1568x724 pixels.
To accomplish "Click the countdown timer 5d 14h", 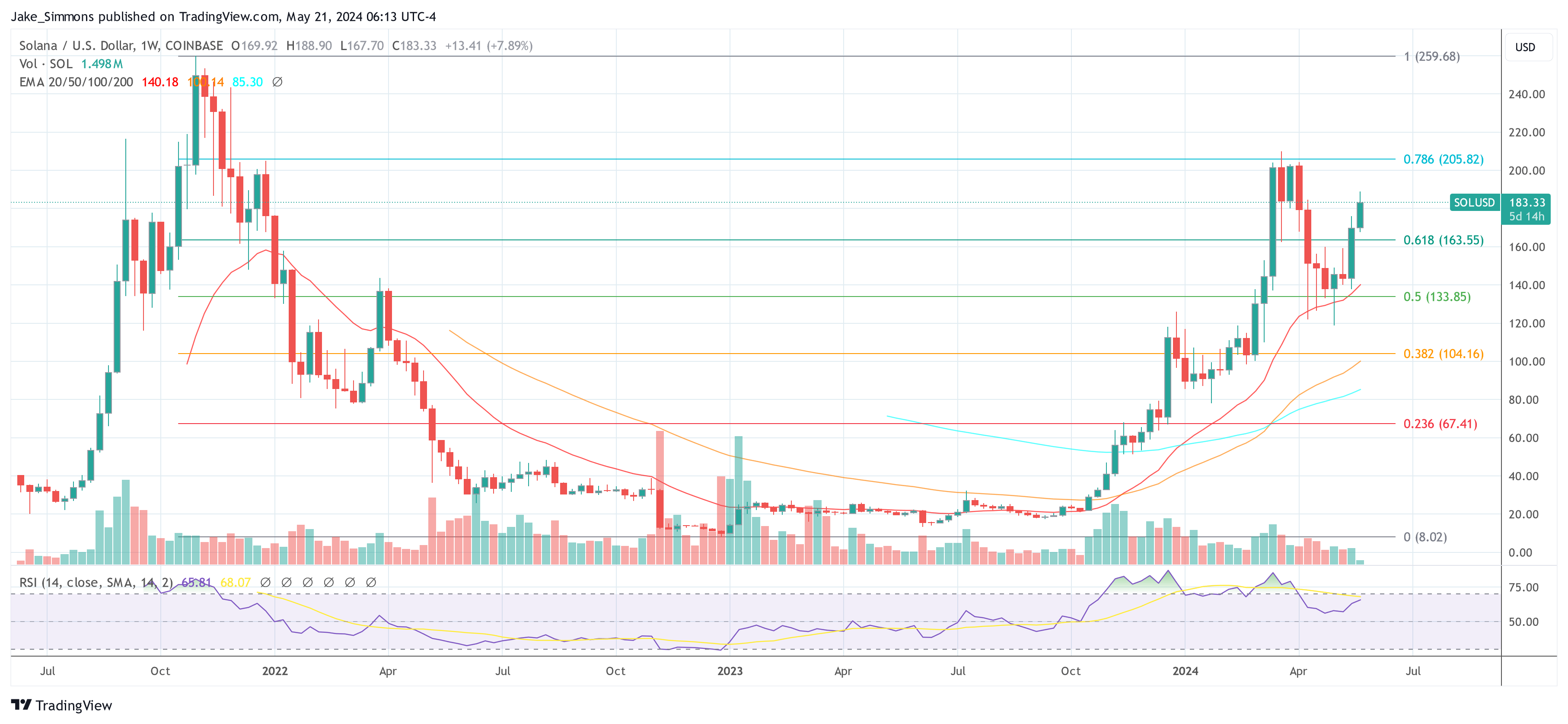I will [1527, 217].
